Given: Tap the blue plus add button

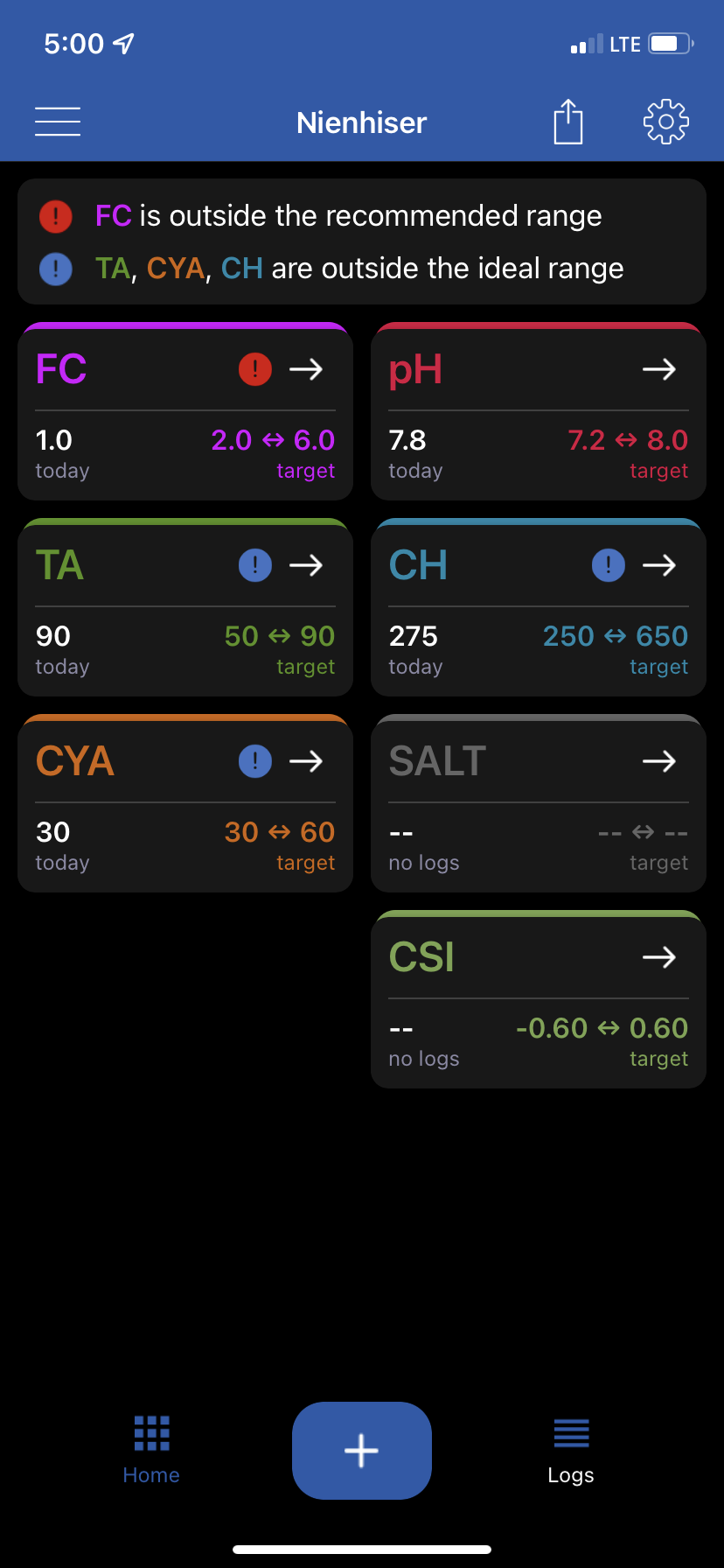Looking at the screenshot, I should (362, 1451).
